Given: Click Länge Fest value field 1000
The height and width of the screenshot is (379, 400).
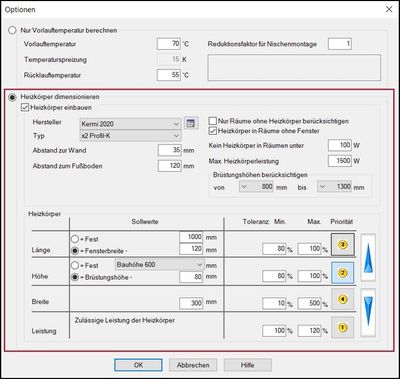Looking at the screenshot, I should (191, 237).
